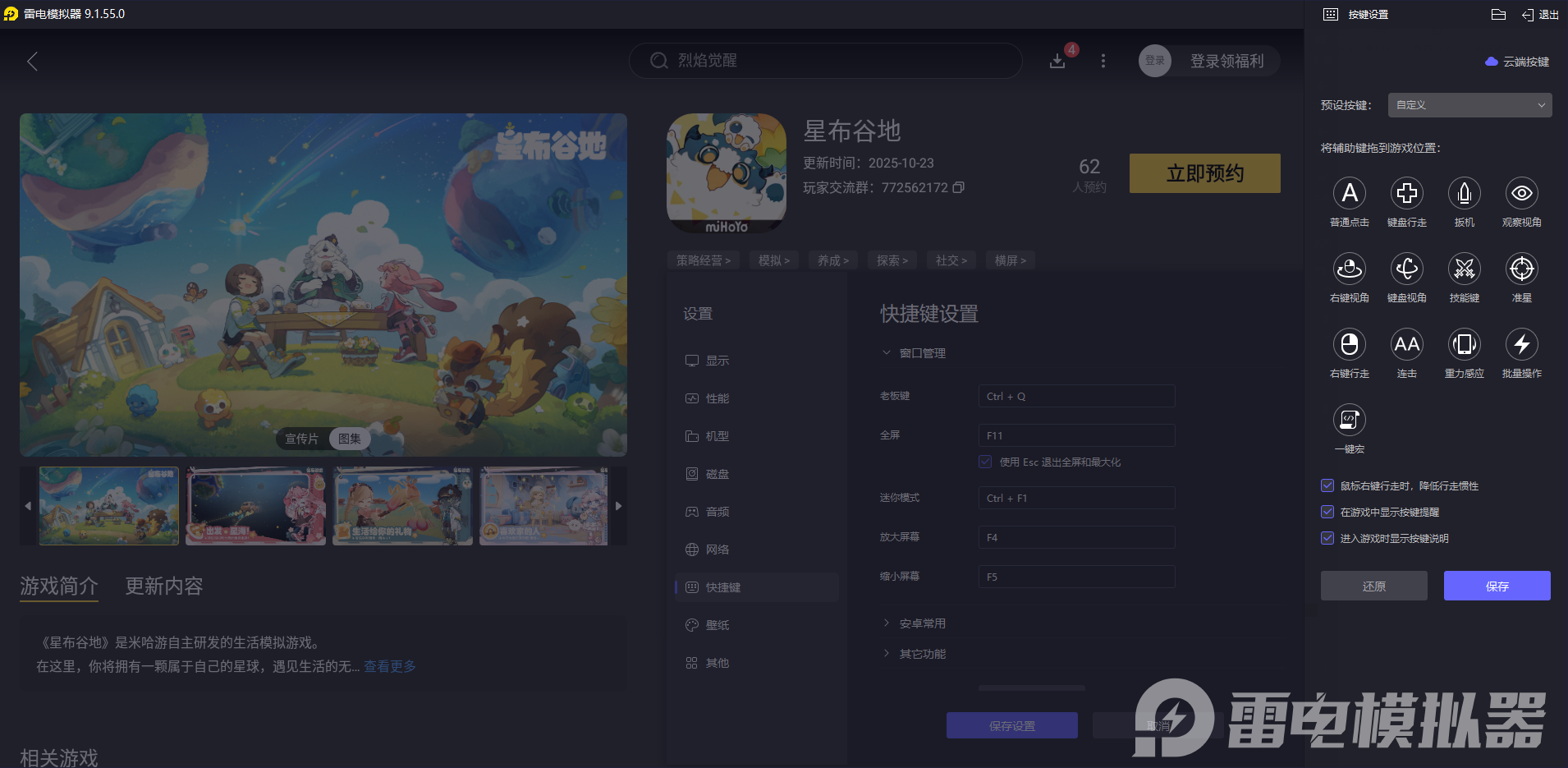Uncheck 使用 Esc 退出全屏和最大化

pos(984,462)
